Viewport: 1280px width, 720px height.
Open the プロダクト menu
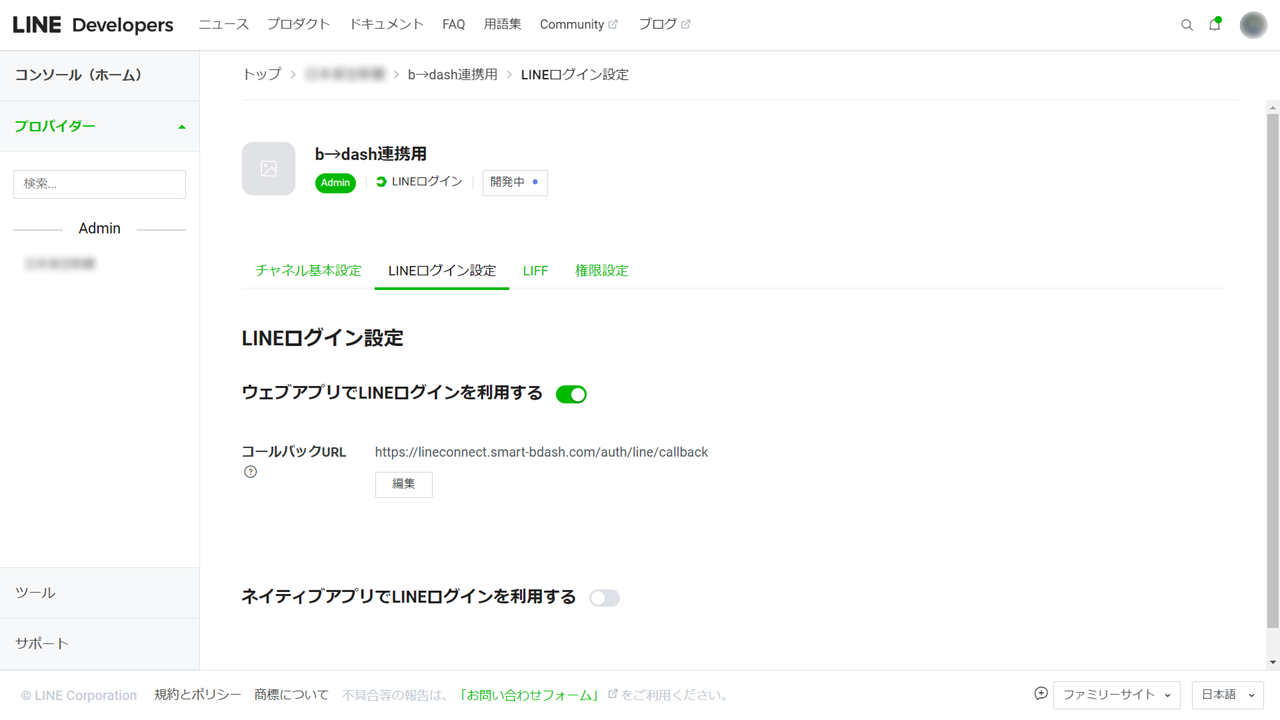(x=298, y=24)
